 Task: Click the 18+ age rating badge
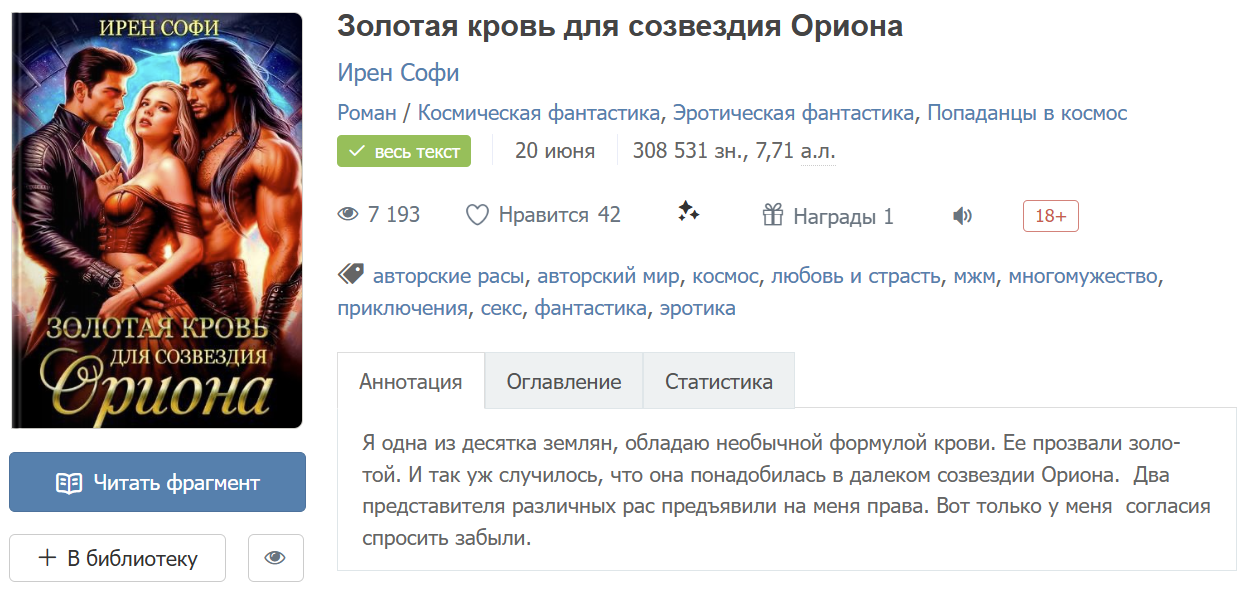1050,216
